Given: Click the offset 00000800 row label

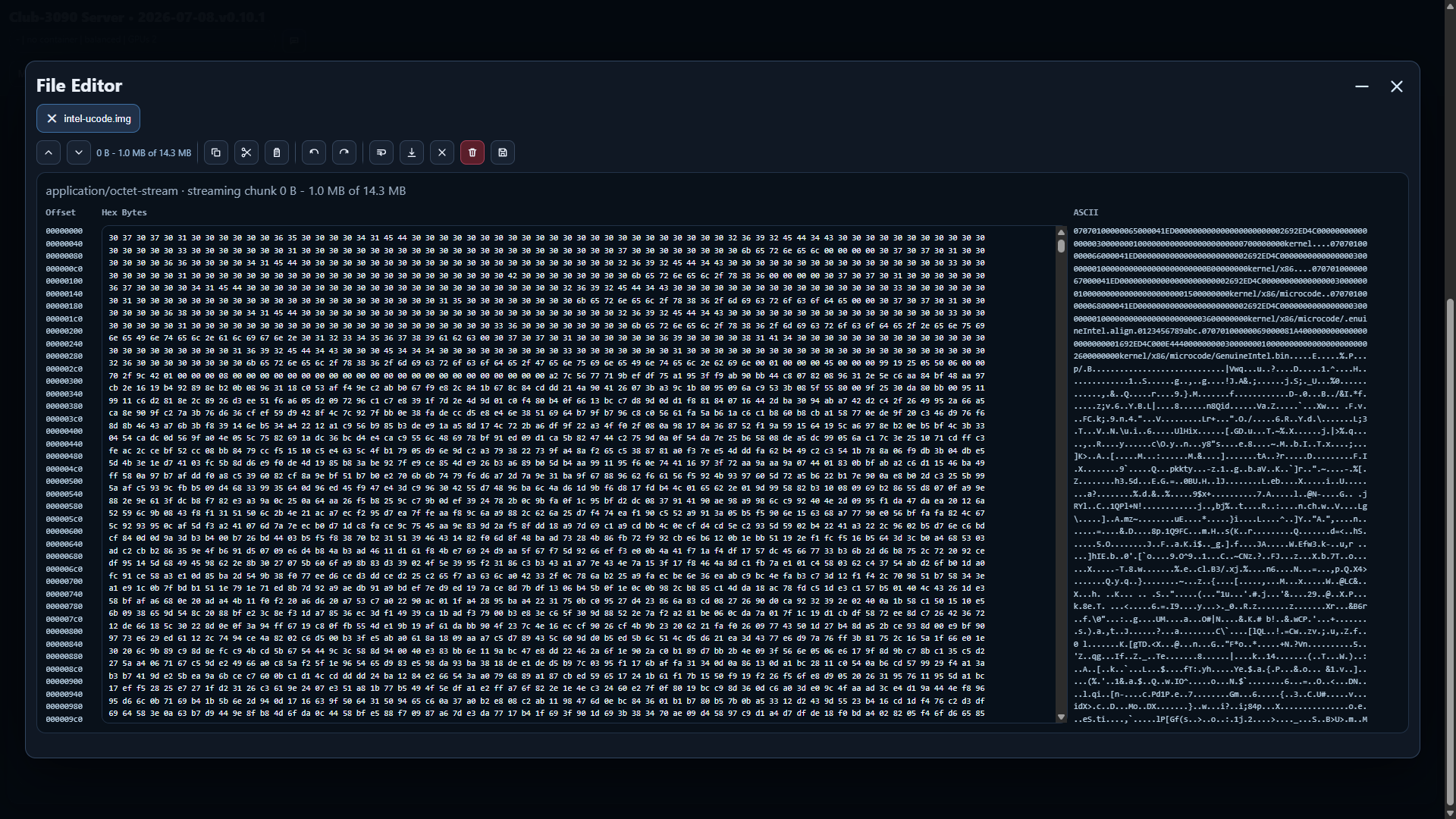Looking at the screenshot, I should [64, 632].
